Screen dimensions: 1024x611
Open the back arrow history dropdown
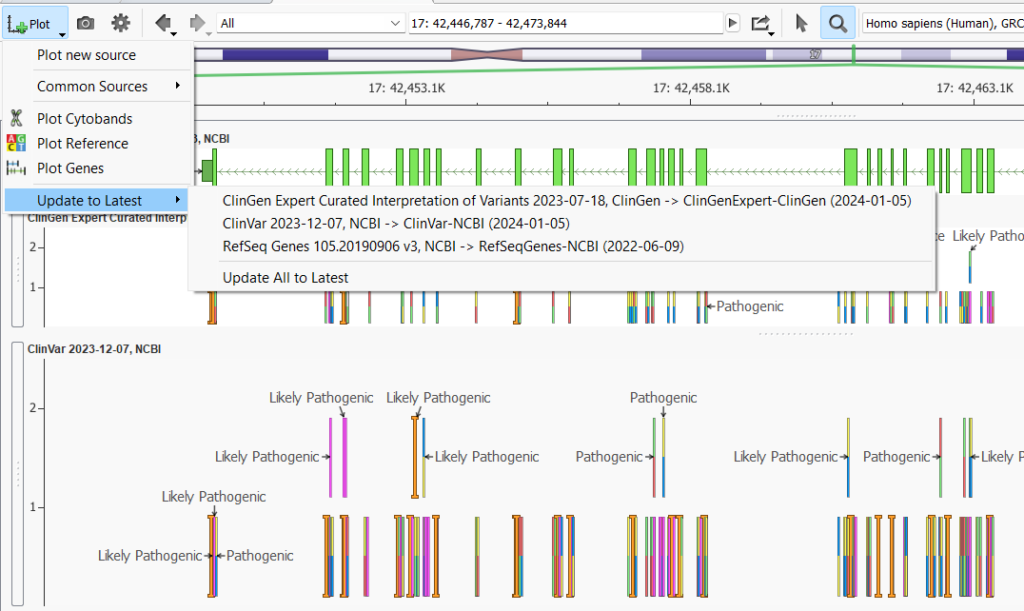click(x=174, y=33)
